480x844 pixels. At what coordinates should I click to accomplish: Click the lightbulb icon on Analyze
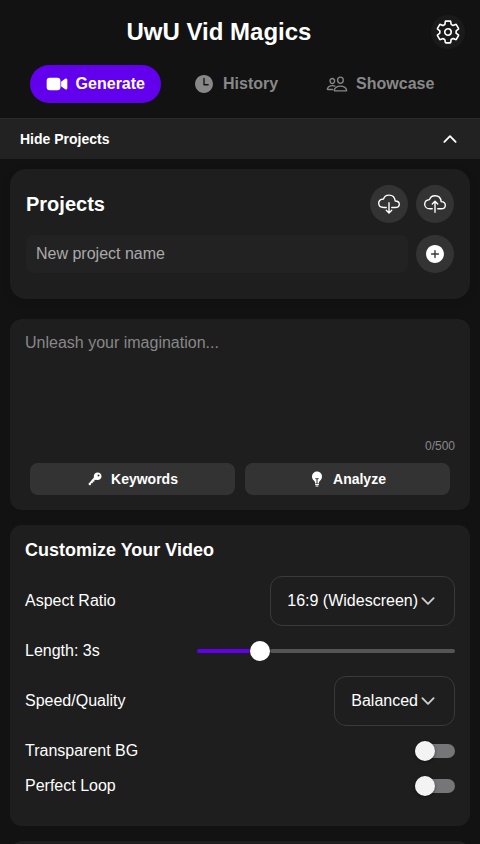click(x=317, y=479)
